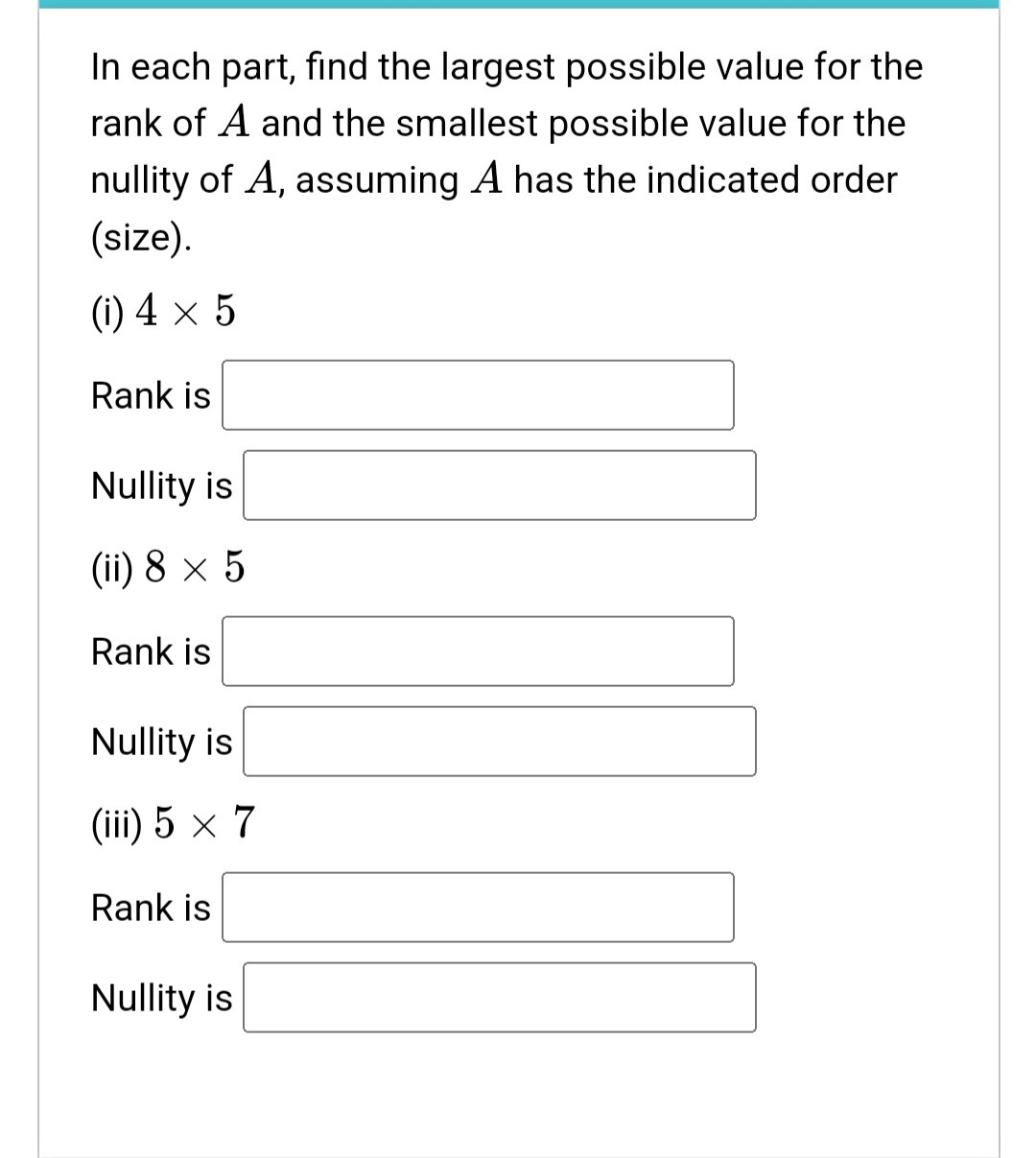Click the '(iii) 5 × 7' heading text
1036x1158 pixels.
171,823
